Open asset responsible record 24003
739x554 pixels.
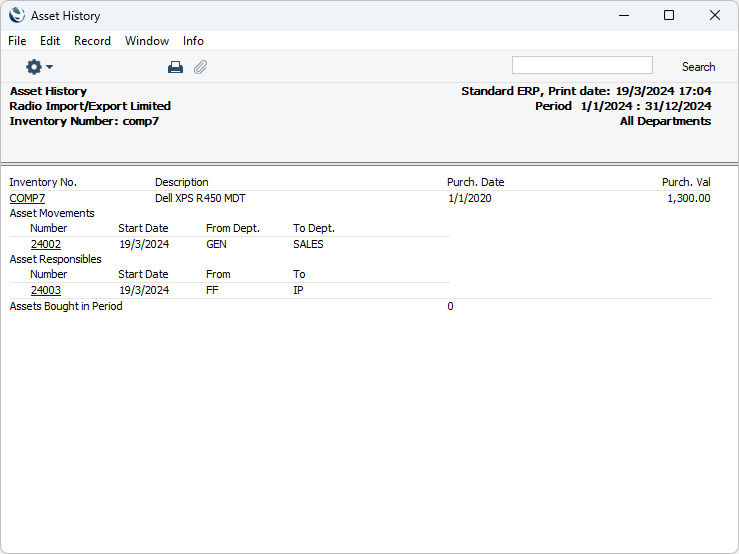[x=46, y=290]
